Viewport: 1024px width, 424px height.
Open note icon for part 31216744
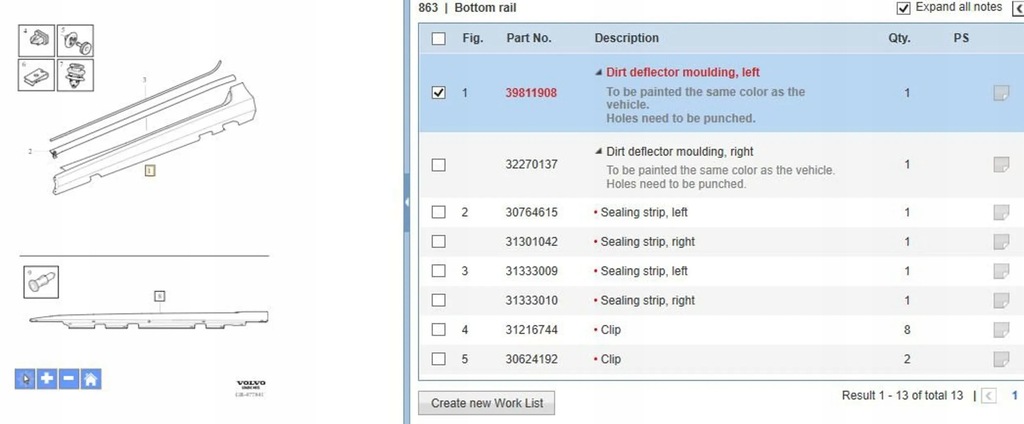click(1000, 330)
